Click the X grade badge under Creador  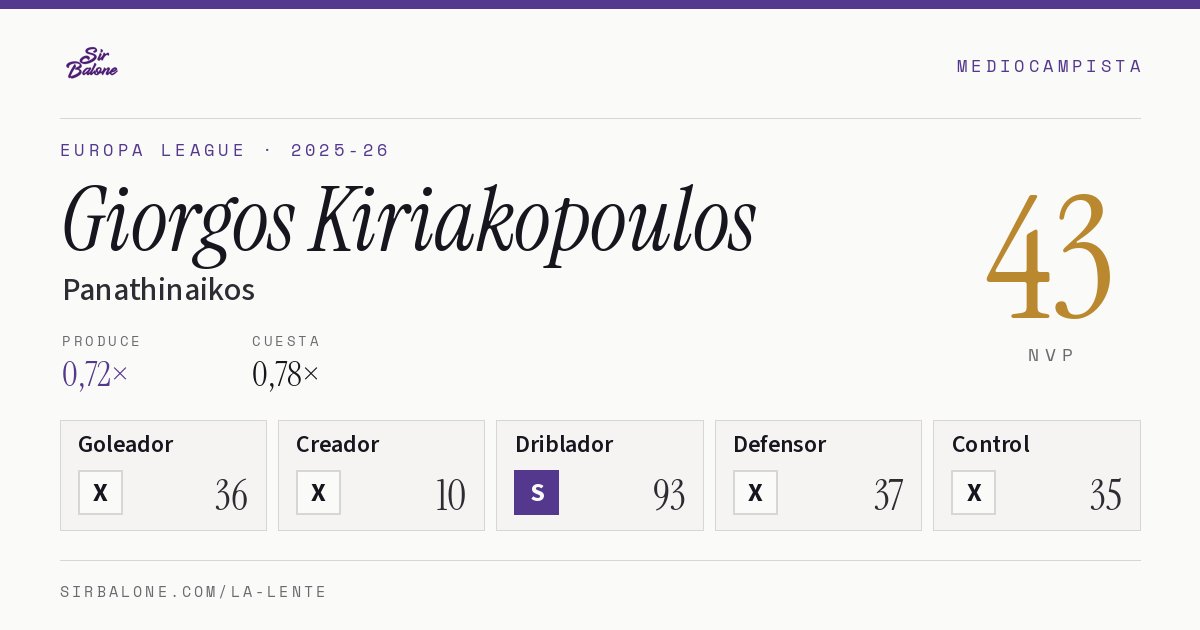[x=318, y=493]
